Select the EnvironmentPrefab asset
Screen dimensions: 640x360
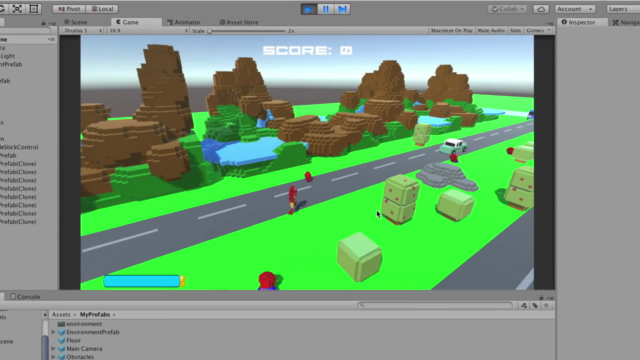point(93,332)
